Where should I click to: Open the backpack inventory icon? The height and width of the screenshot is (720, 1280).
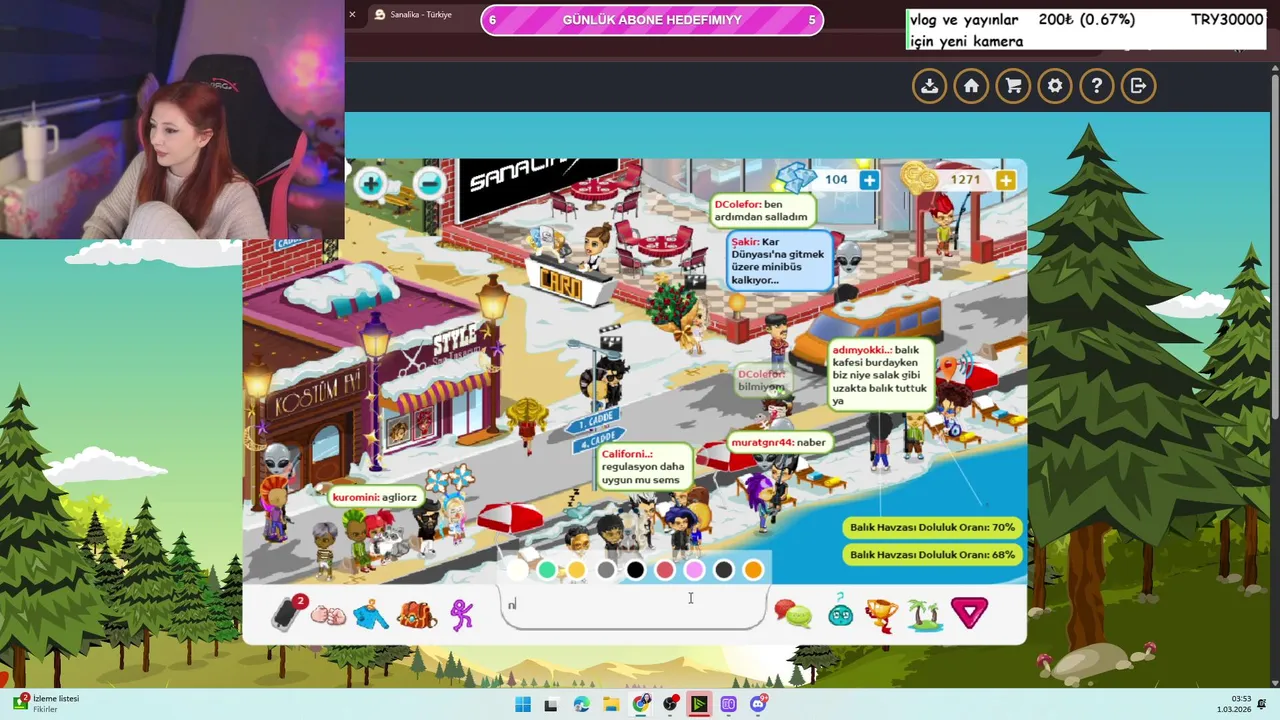416,614
